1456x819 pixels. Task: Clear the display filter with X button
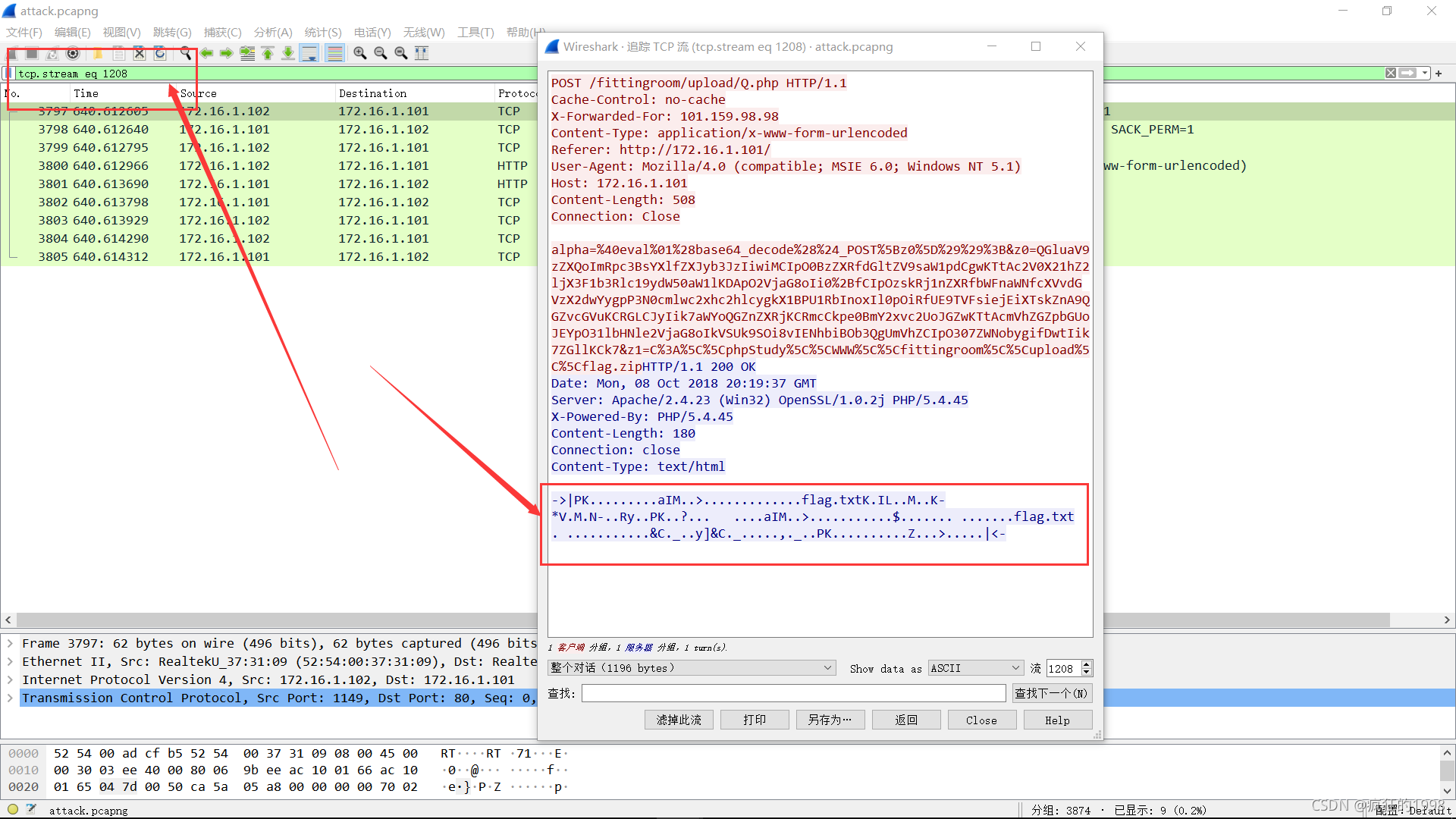(1391, 74)
